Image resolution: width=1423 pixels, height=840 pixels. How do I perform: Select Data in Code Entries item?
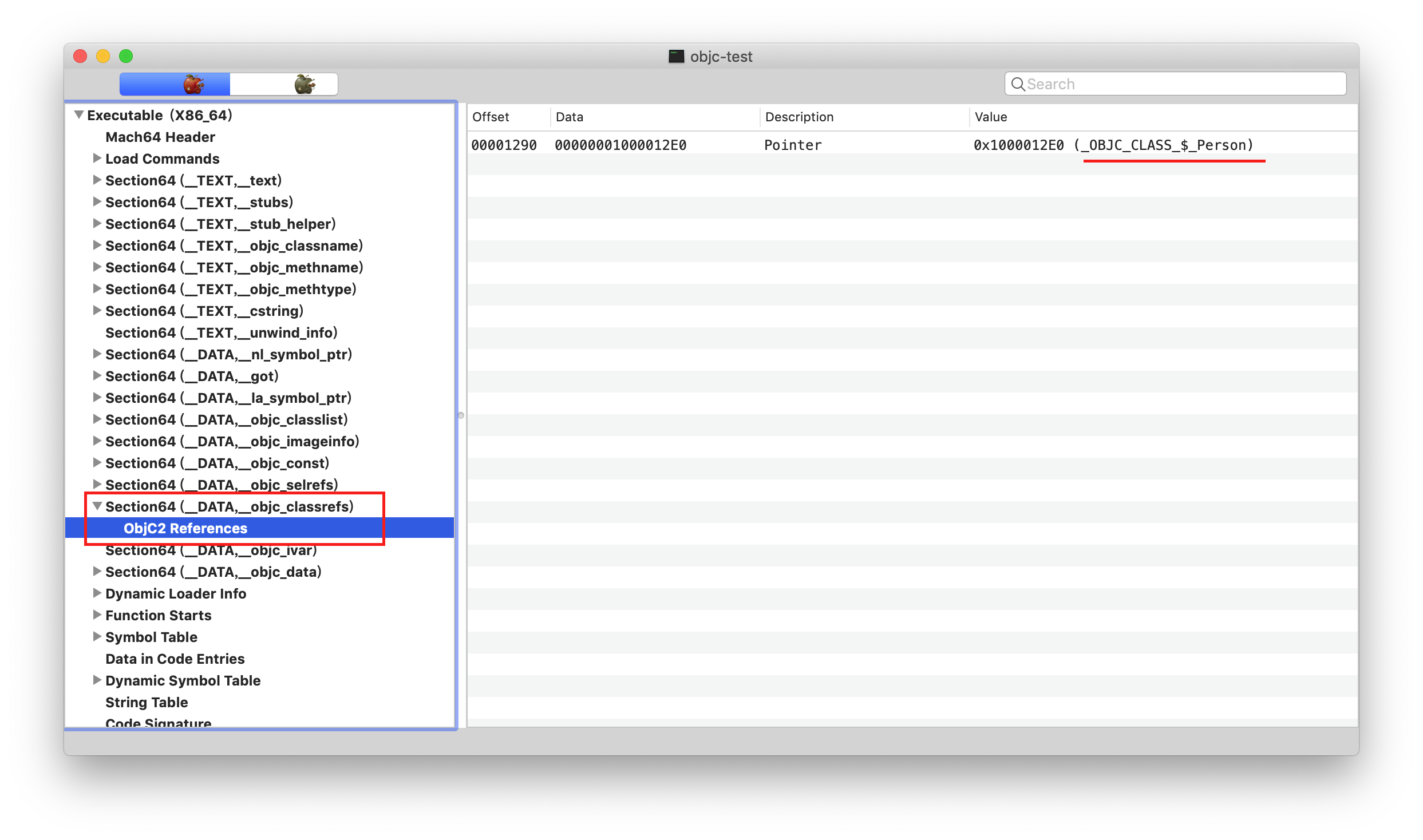(x=175, y=659)
